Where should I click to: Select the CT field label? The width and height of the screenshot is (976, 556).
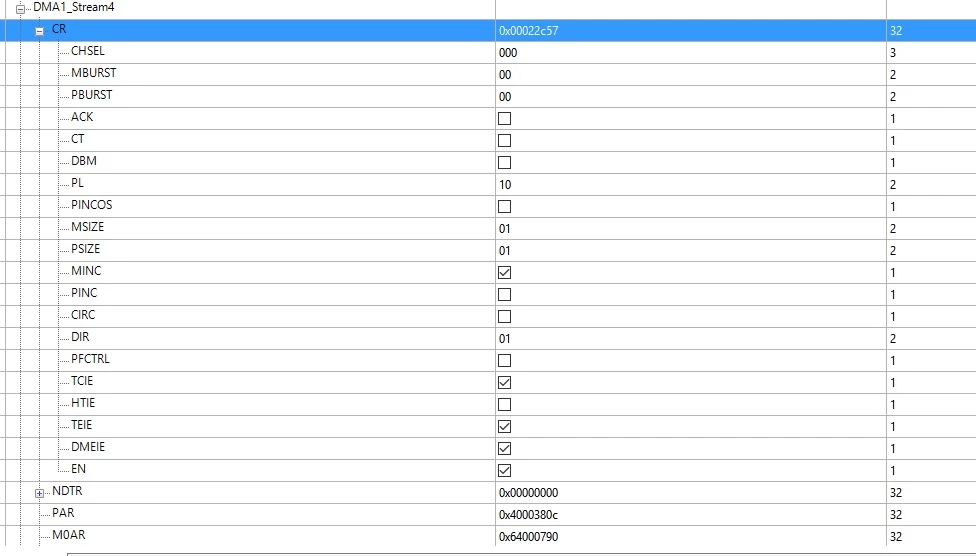coord(77,139)
